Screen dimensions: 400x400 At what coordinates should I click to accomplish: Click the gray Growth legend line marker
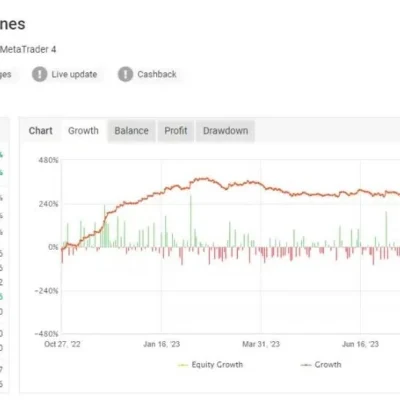(306, 365)
